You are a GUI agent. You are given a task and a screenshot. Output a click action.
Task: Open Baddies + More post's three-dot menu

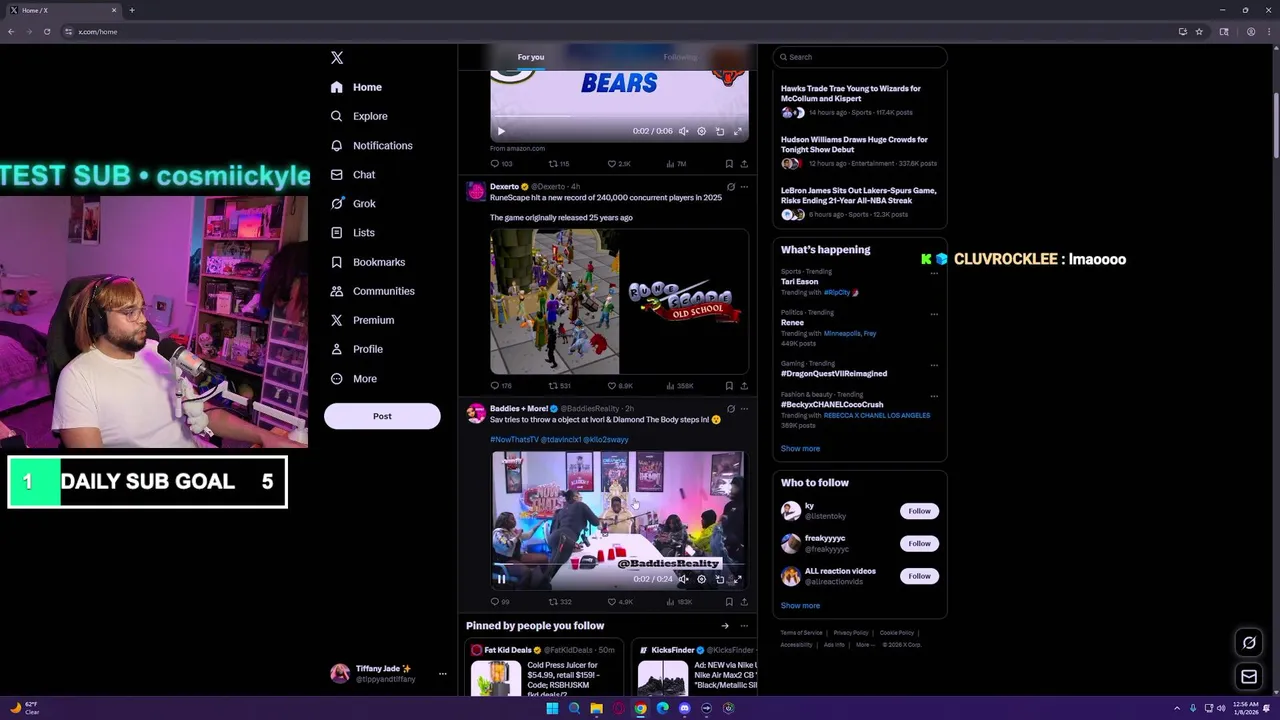coord(743,409)
